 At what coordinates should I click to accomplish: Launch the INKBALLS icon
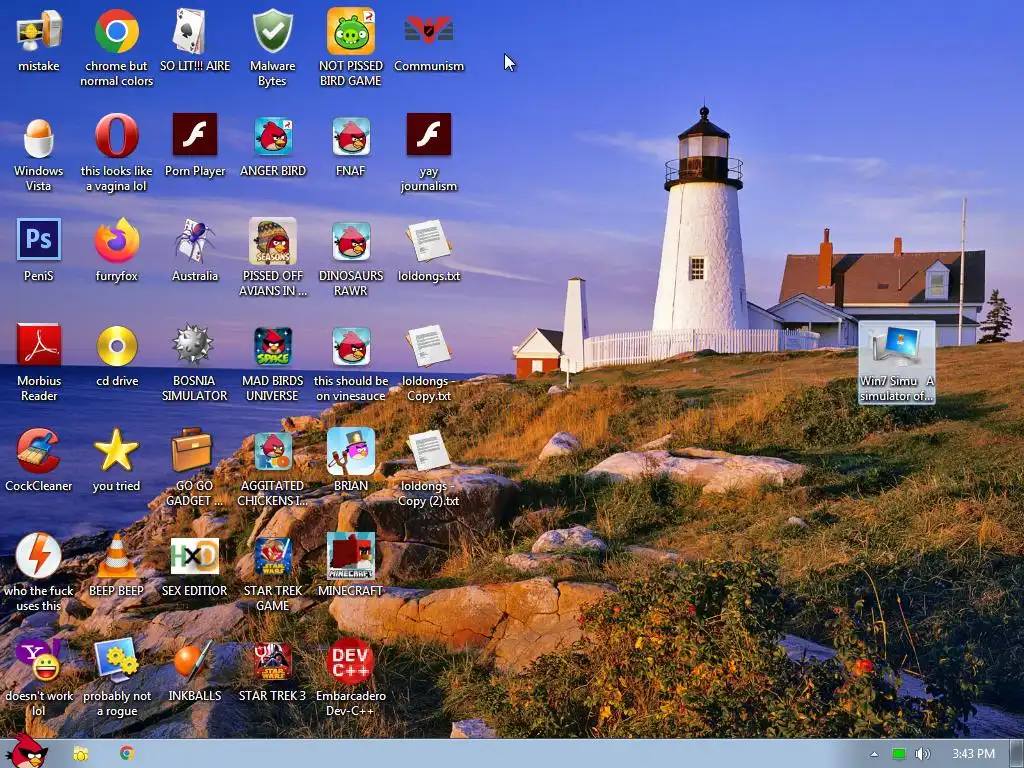click(x=193, y=660)
